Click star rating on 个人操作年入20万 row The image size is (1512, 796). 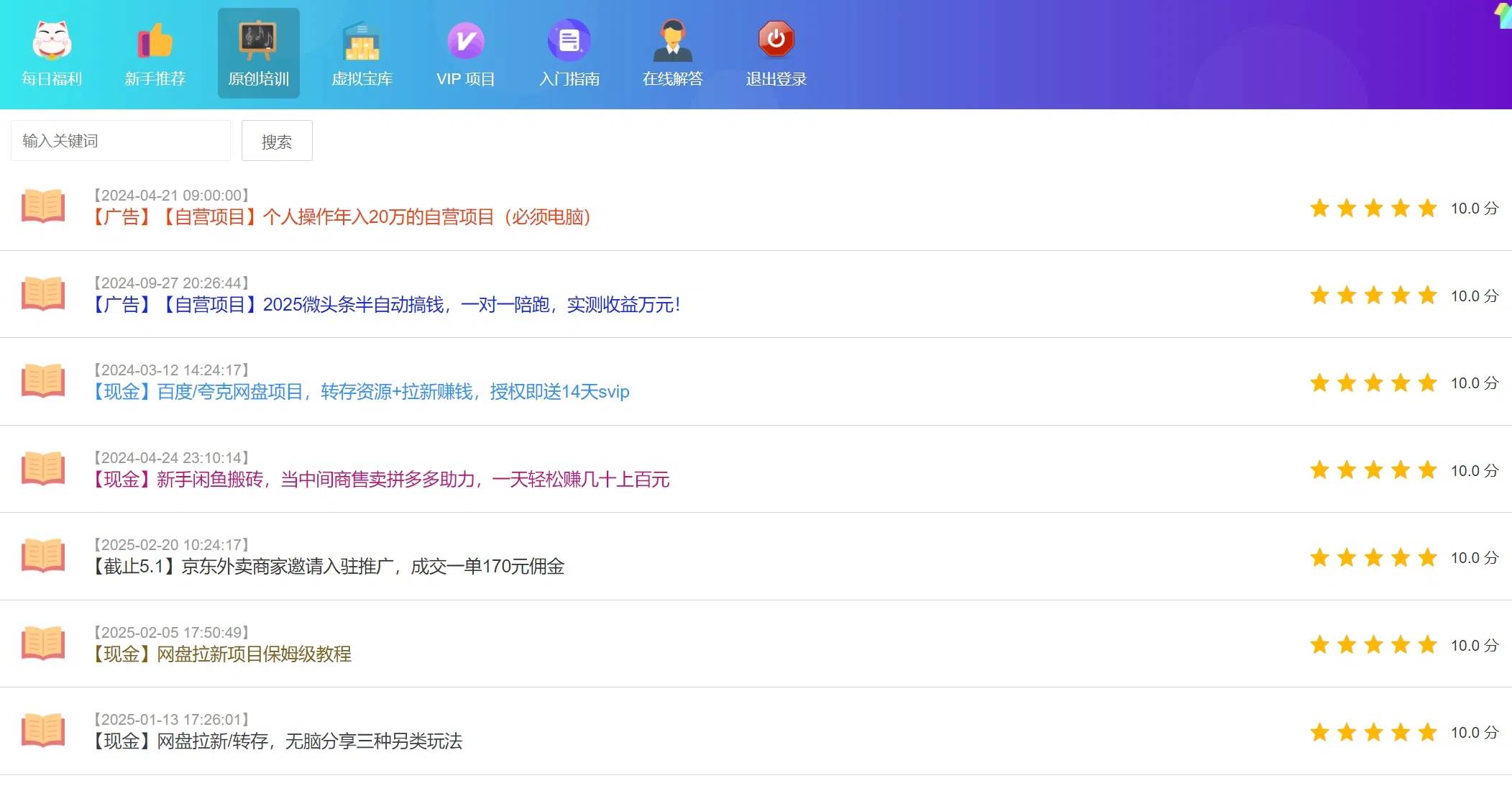[1373, 208]
